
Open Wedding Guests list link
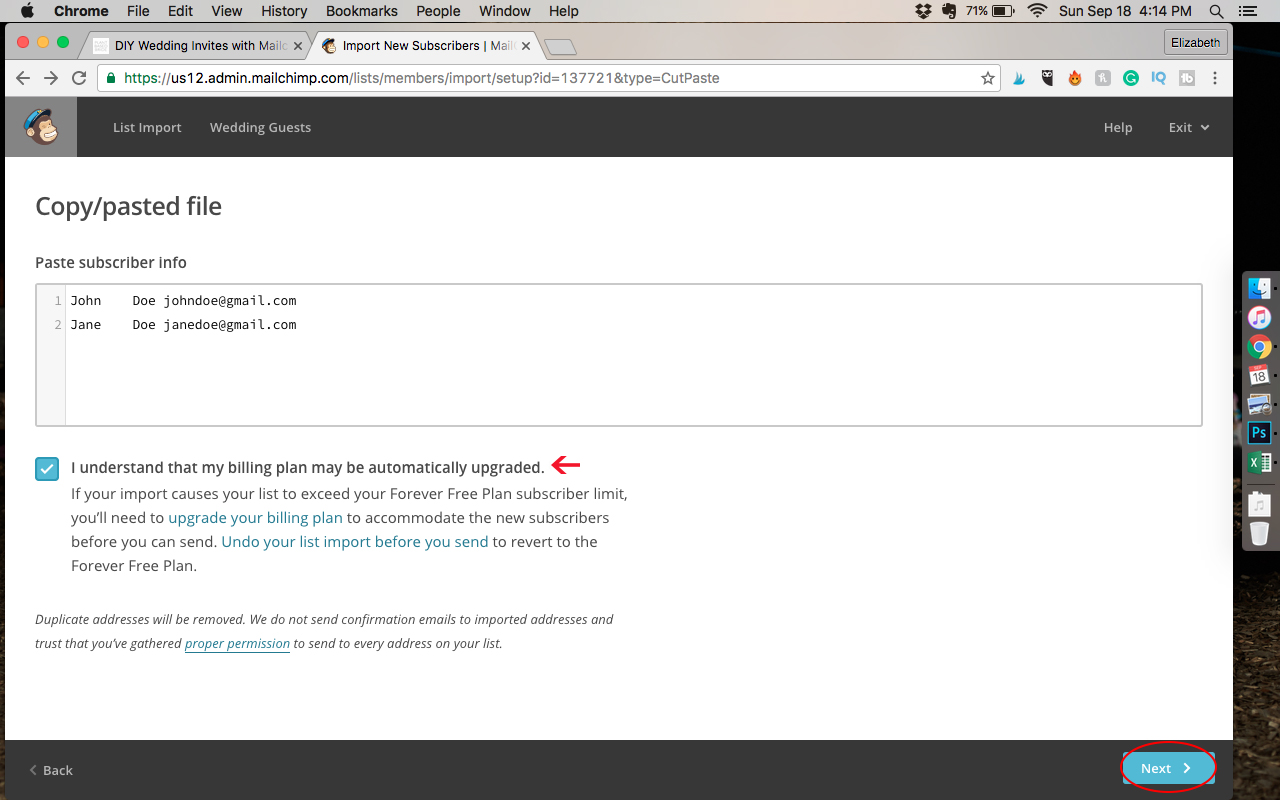[260, 127]
